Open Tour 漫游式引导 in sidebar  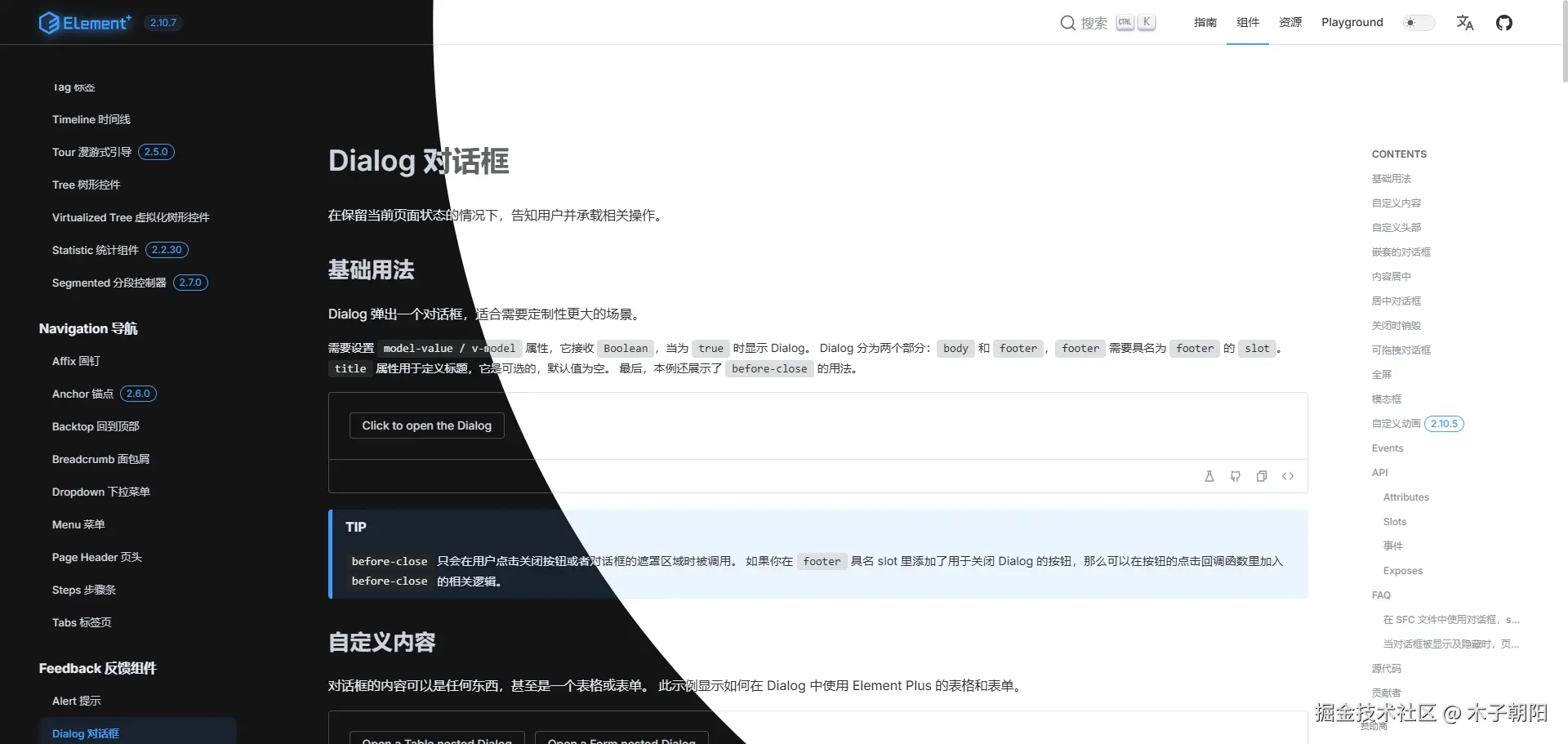[114, 152]
